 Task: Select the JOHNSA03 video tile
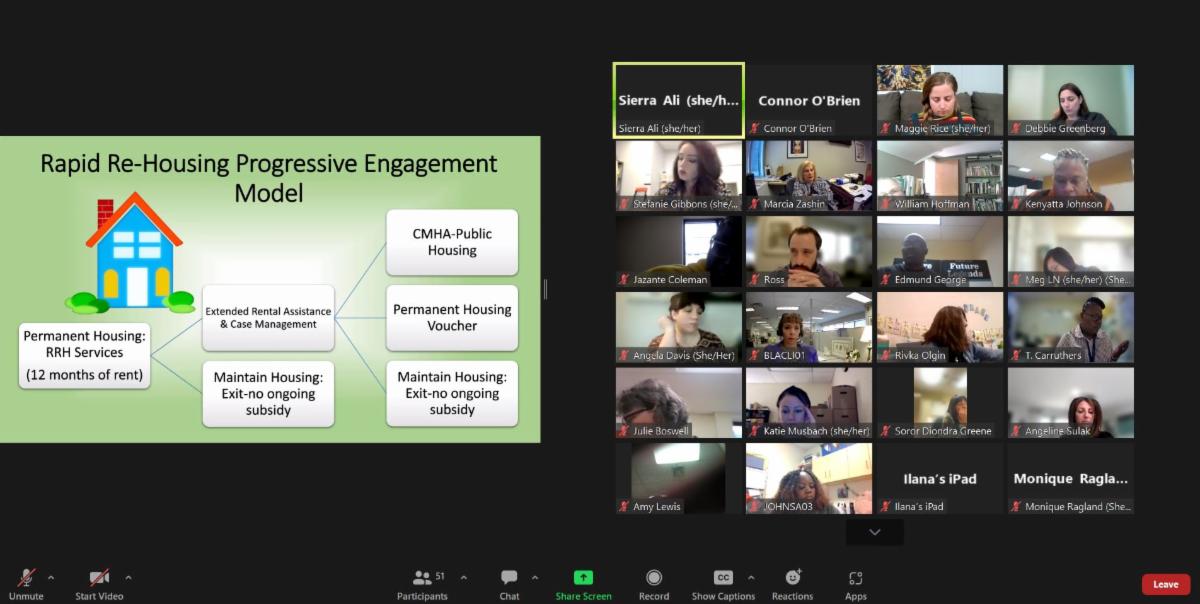(x=809, y=478)
